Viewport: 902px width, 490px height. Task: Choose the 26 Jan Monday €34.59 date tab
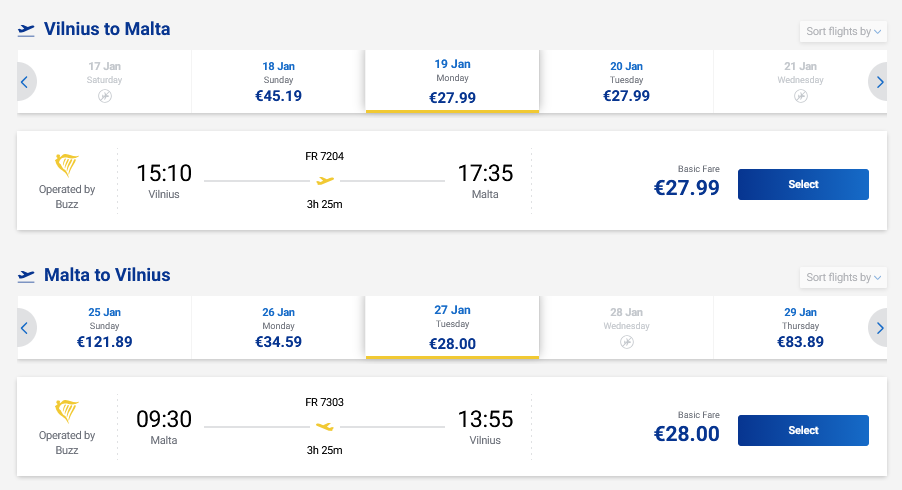click(279, 327)
